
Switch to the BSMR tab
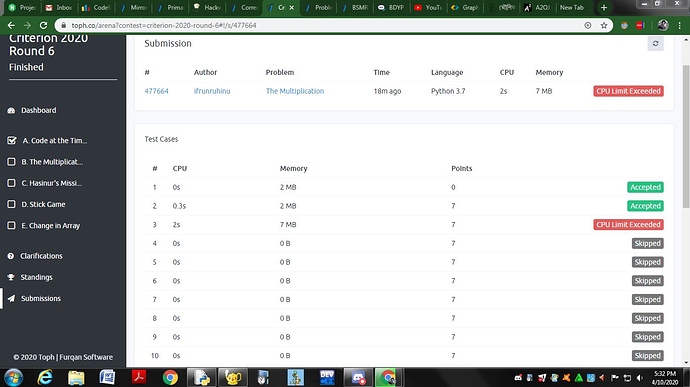(356, 7)
